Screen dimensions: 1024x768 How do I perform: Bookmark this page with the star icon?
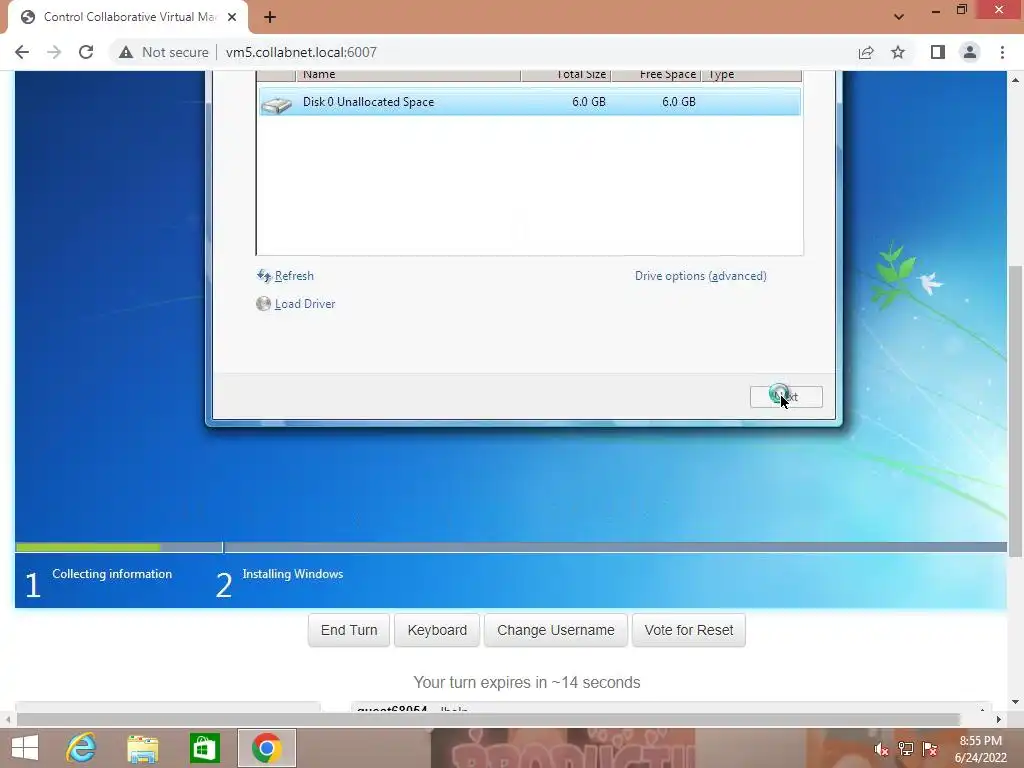point(898,52)
